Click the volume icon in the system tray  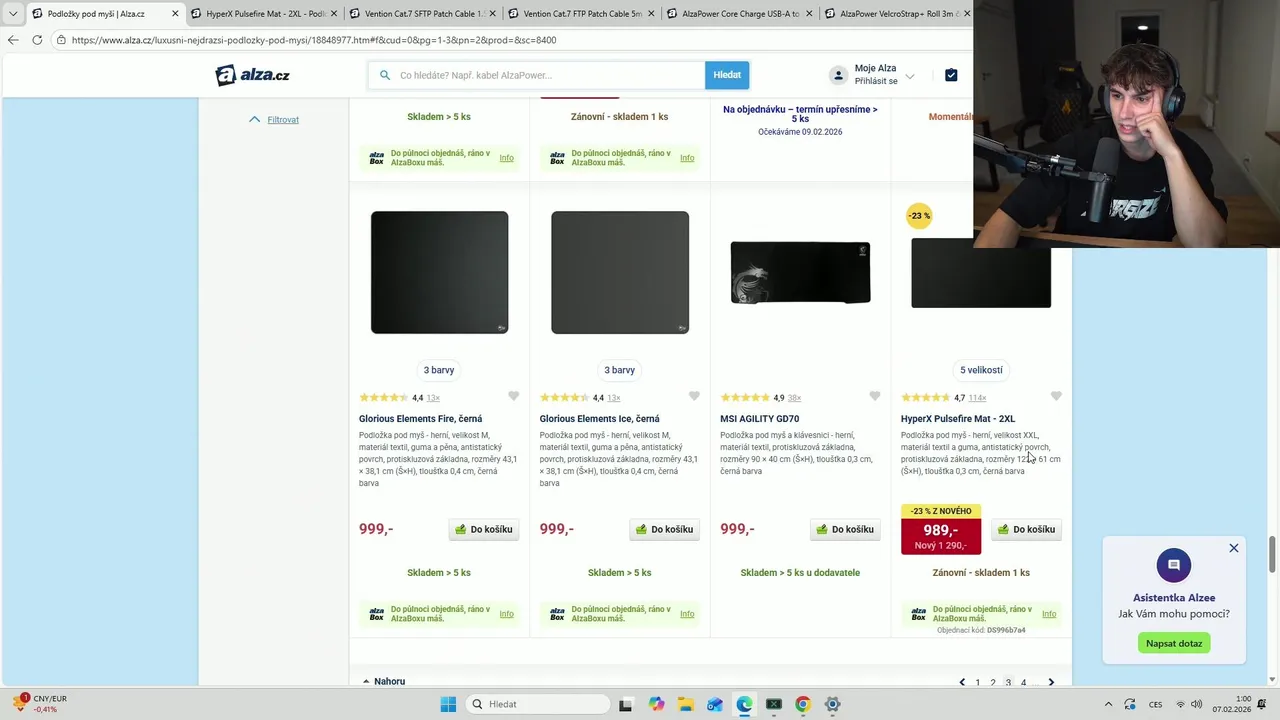[x=1196, y=704]
